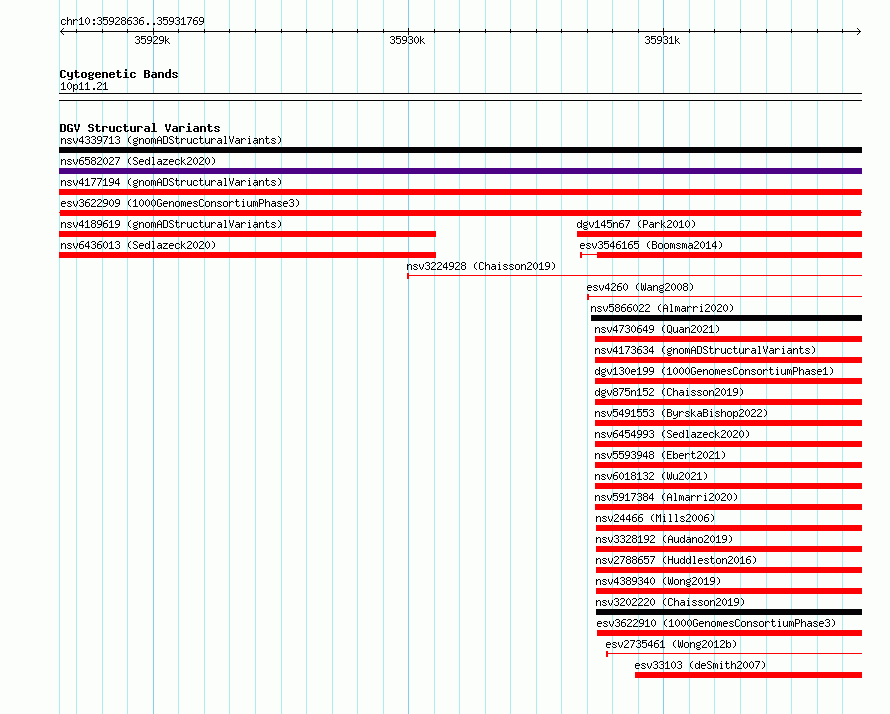Select nsv3224928 Chaisson2019 variant label
Screen dimensions: 890x714
pos(481,266)
